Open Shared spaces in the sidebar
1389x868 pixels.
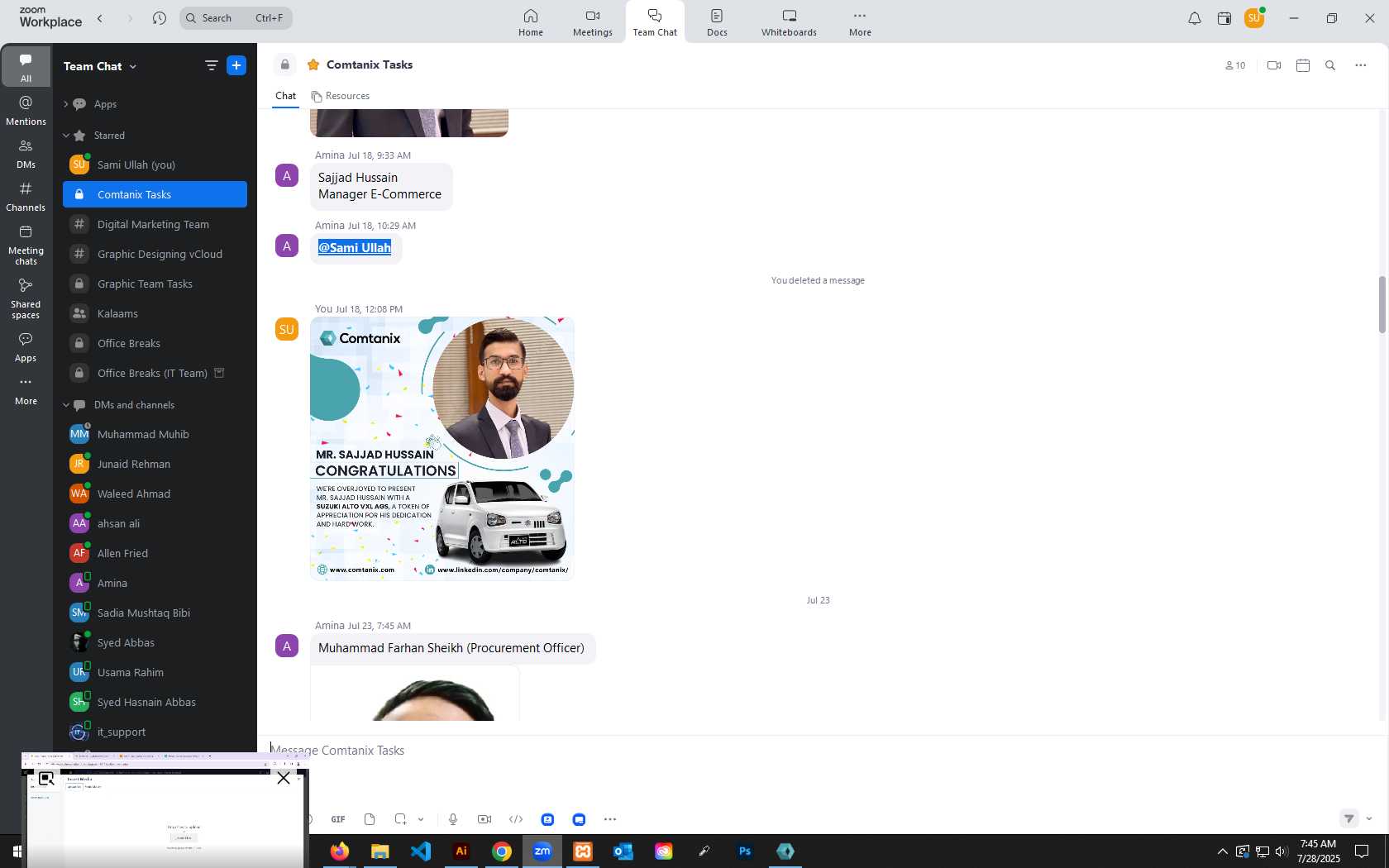tap(26, 299)
